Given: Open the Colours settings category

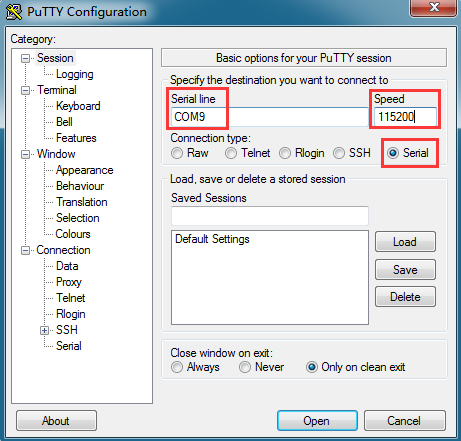Looking at the screenshot, I should click(x=73, y=234).
